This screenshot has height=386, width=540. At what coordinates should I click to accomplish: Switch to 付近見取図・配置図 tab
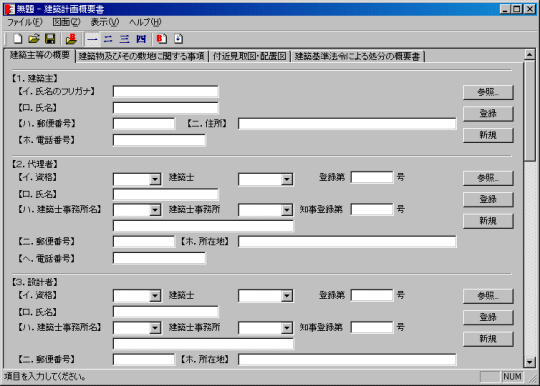click(249, 56)
